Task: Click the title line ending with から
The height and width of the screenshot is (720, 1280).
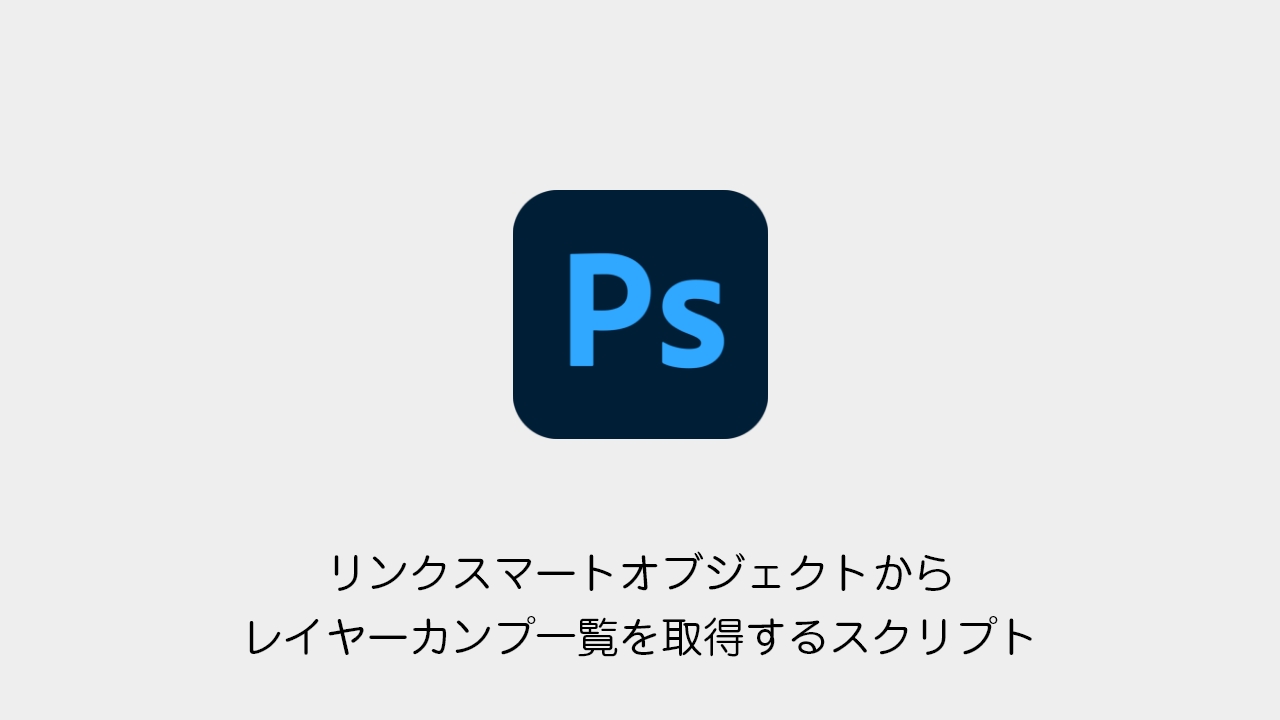Action: tap(640, 574)
